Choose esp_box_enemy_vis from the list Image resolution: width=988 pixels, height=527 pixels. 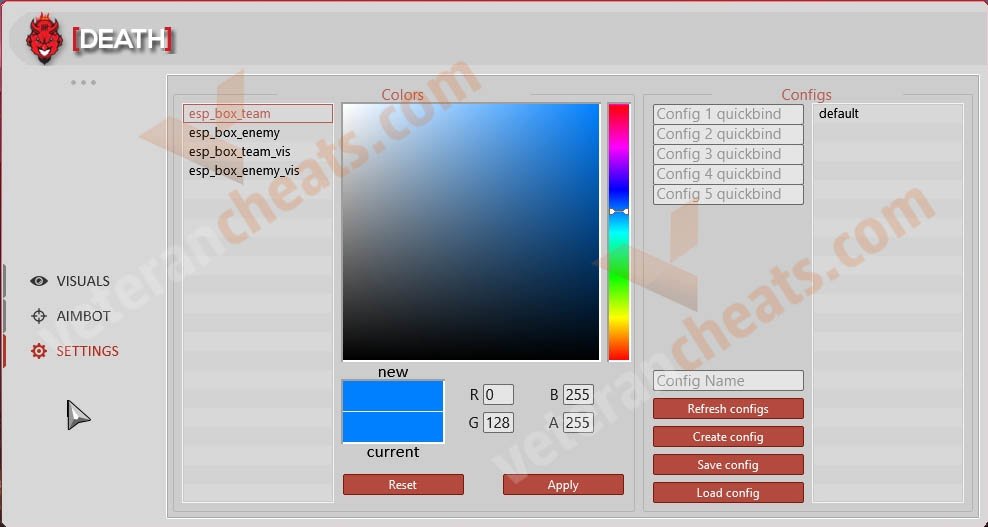click(243, 171)
